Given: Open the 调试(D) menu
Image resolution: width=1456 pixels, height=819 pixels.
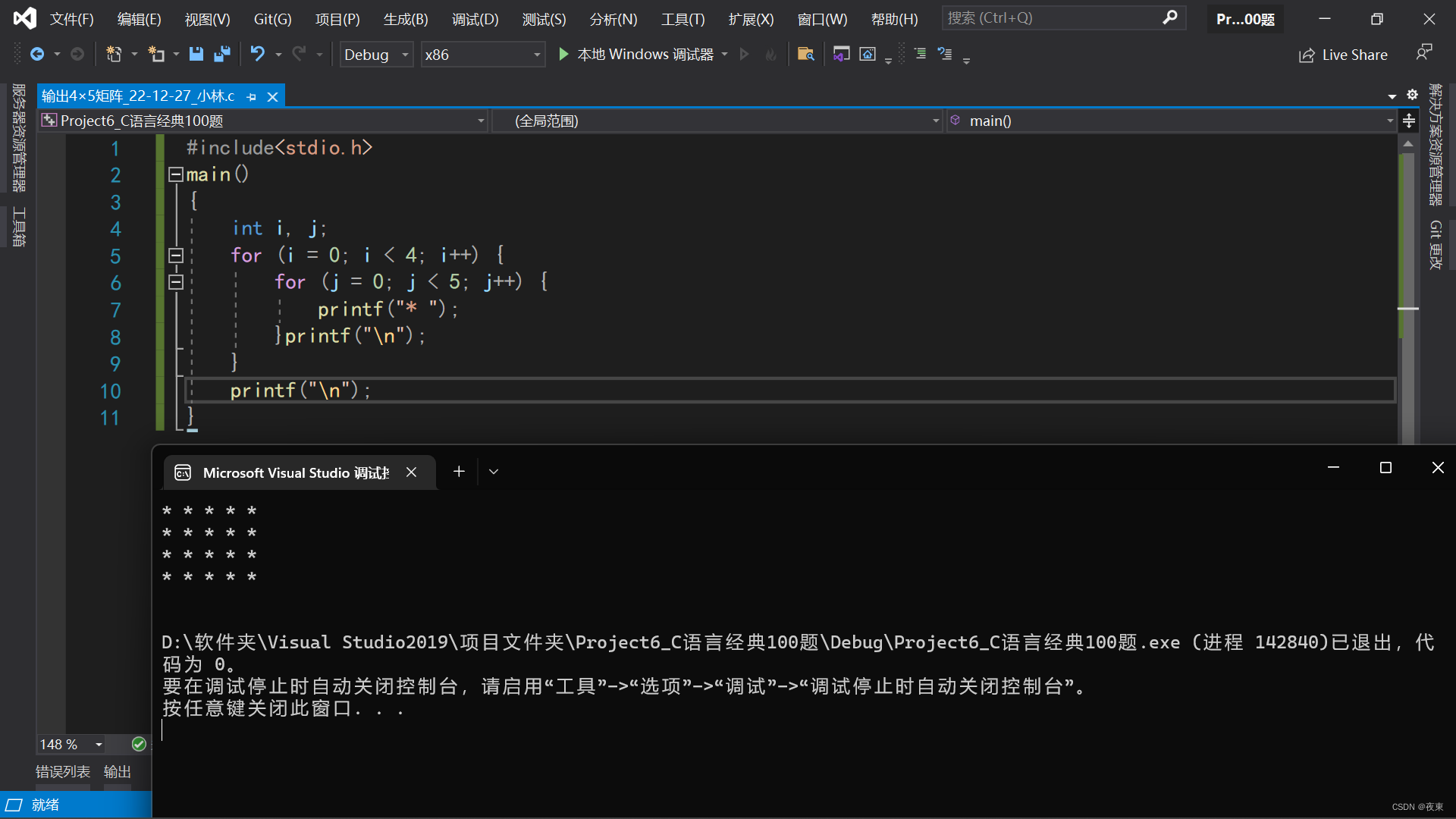Looking at the screenshot, I should [x=475, y=19].
